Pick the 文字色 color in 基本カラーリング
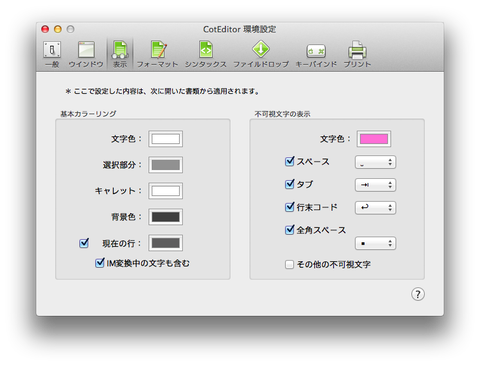The image size is (480, 366). pyautogui.click(x=165, y=139)
